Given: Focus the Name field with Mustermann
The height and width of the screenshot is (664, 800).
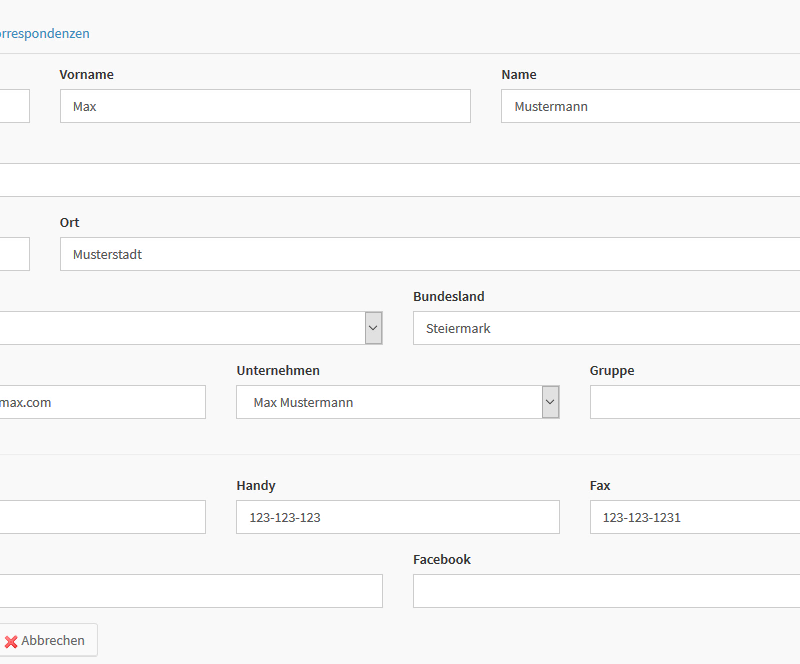Looking at the screenshot, I should [x=650, y=106].
